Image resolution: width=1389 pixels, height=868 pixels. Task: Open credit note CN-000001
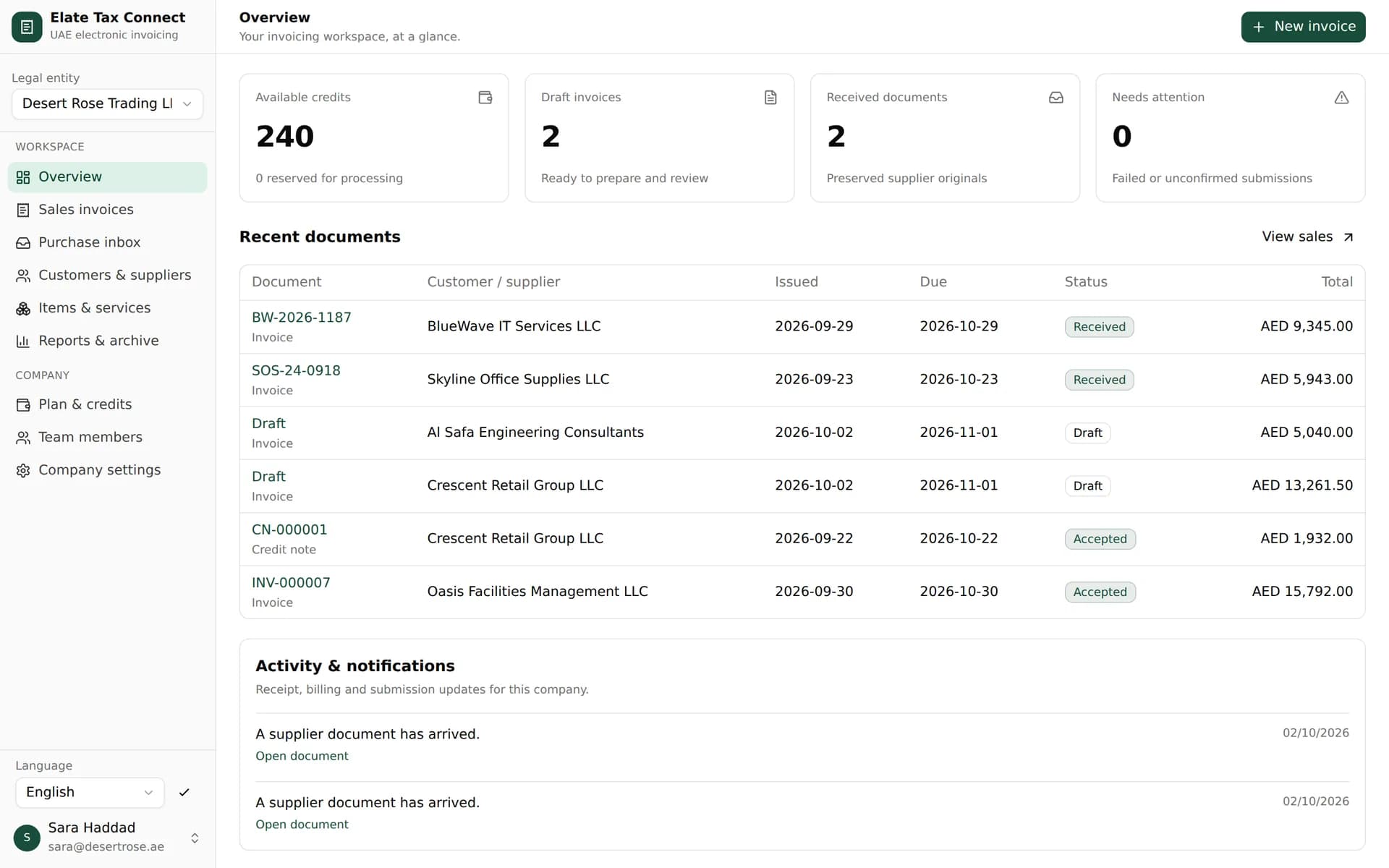(x=289, y=529)
